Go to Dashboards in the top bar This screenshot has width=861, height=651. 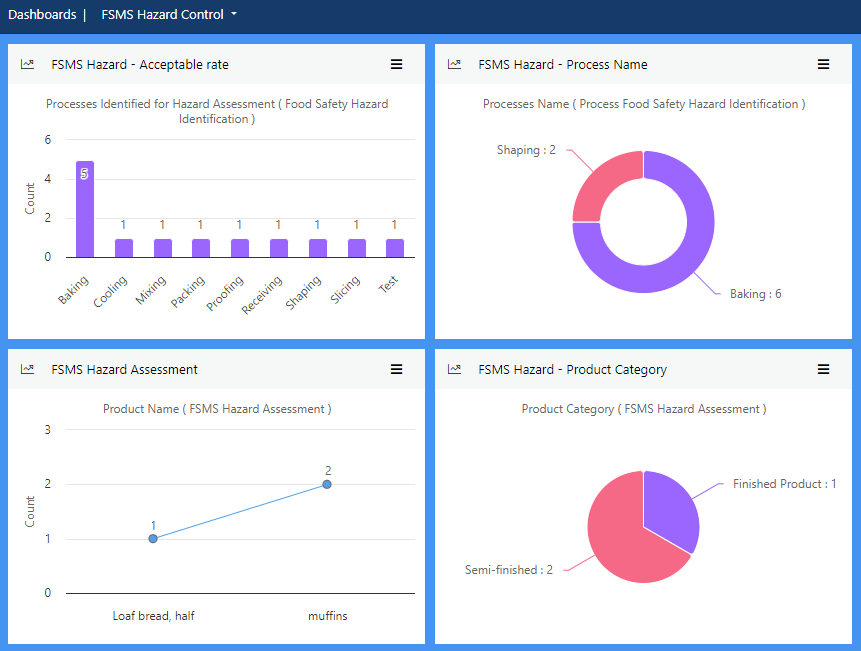(42, 15)
